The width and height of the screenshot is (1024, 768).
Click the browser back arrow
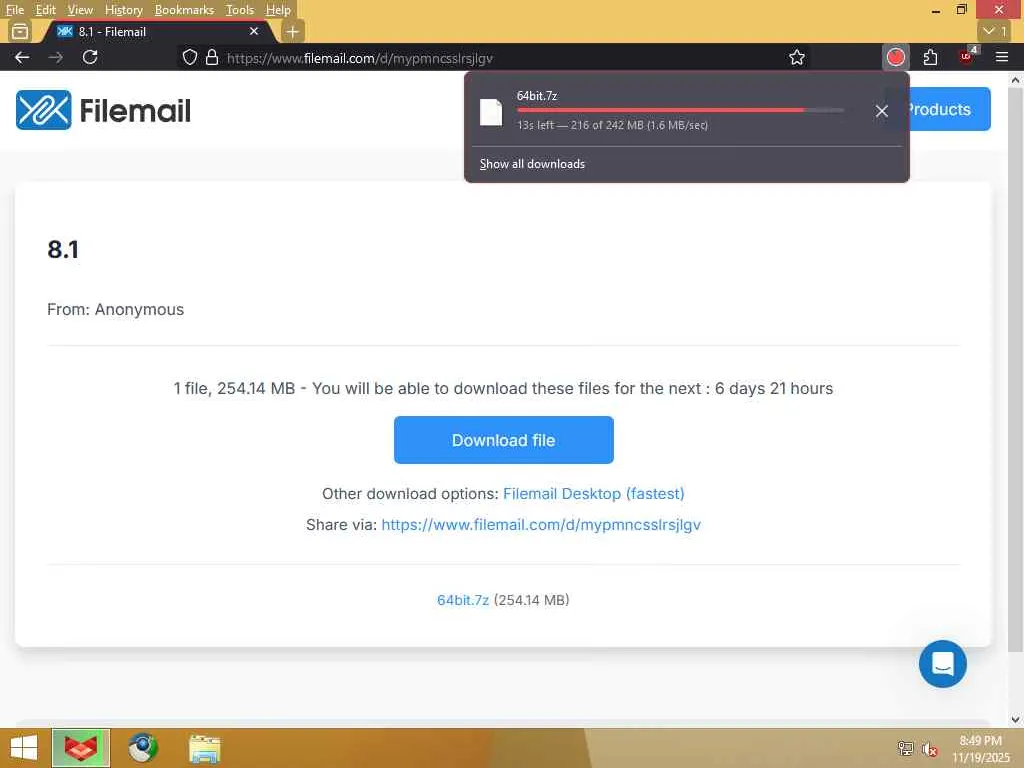(22, 57)
